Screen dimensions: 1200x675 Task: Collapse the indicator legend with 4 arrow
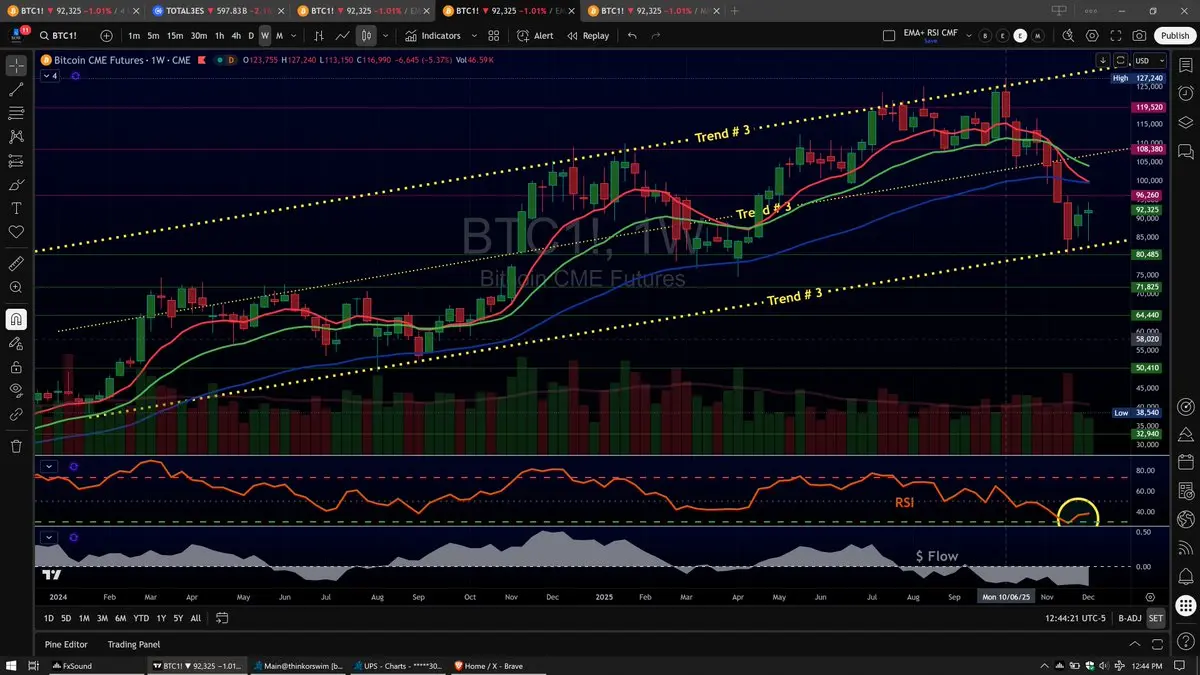tap(49, 76)
